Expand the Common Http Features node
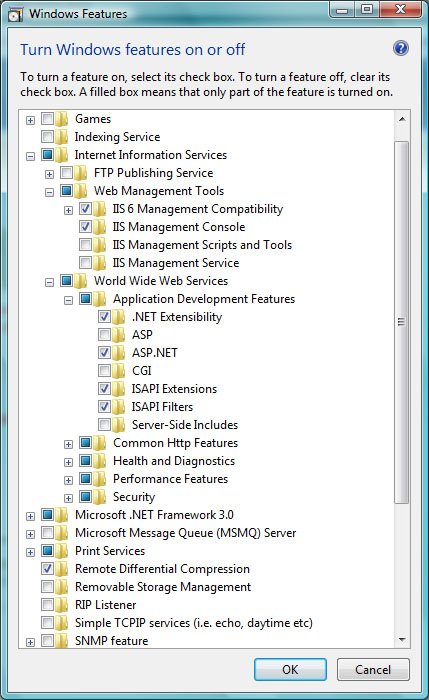The width and height of the screenshot is (429, 700). tap(68, 444)
